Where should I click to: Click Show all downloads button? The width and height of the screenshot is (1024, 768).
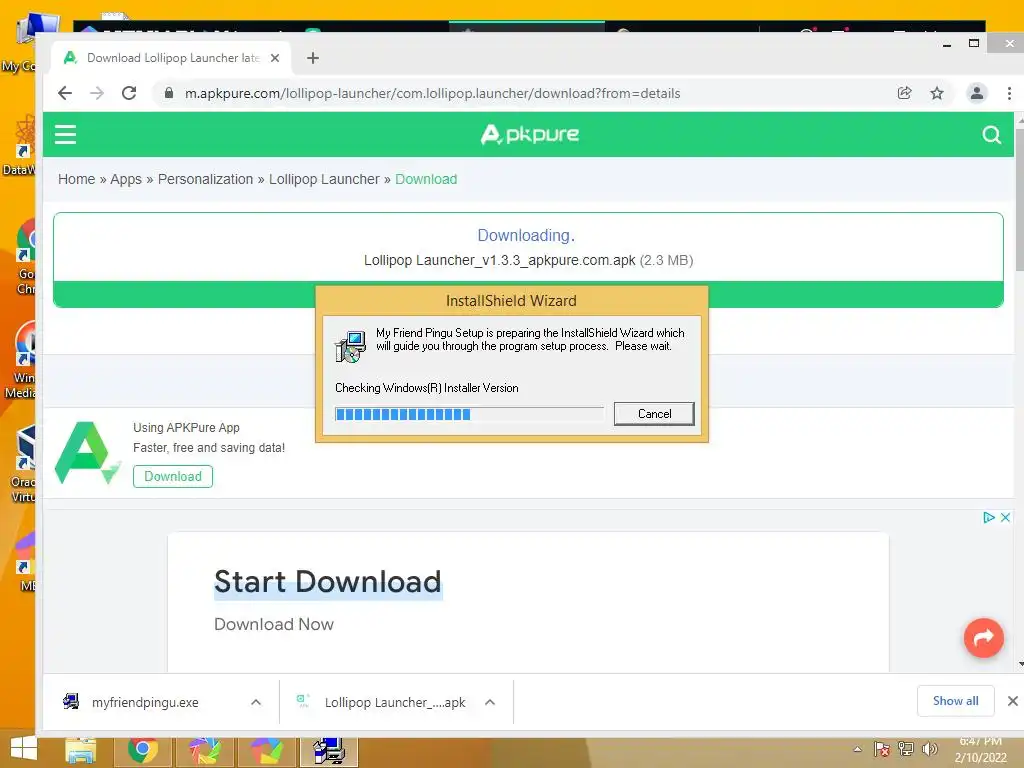pos(955,701)
